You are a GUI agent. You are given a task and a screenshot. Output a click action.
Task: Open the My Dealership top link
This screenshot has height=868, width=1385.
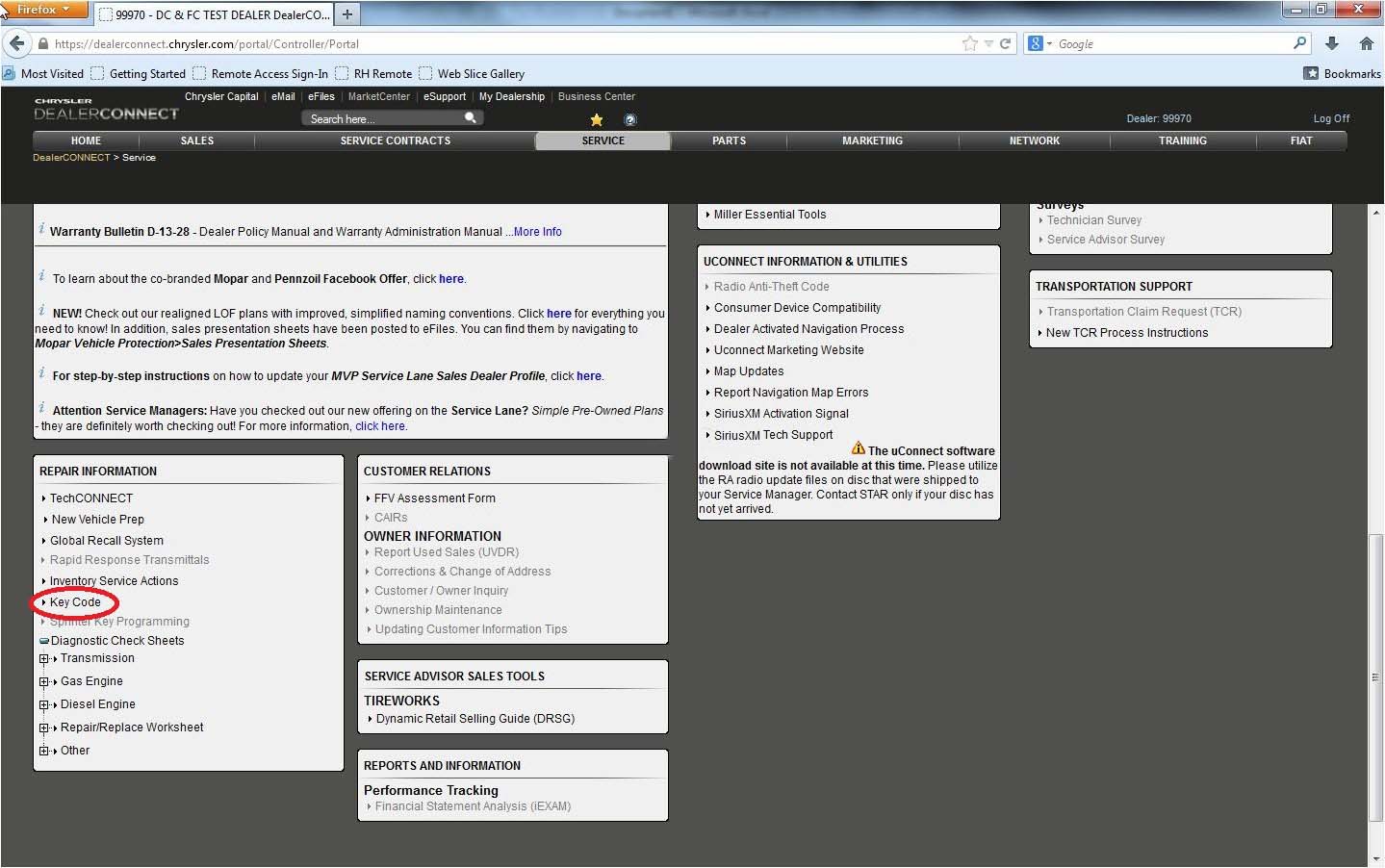tap(512, 96)
